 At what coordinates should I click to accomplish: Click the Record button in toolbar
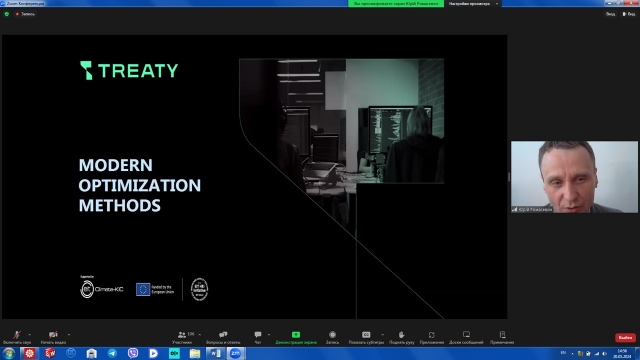click(x=332, y=337)
